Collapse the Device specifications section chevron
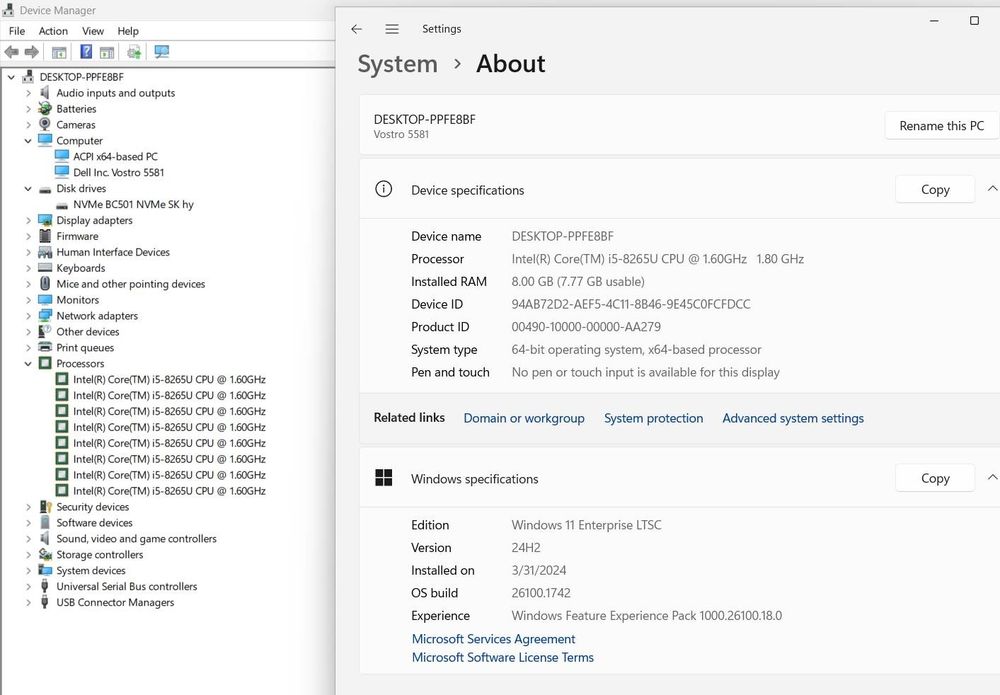 point(992,189)
